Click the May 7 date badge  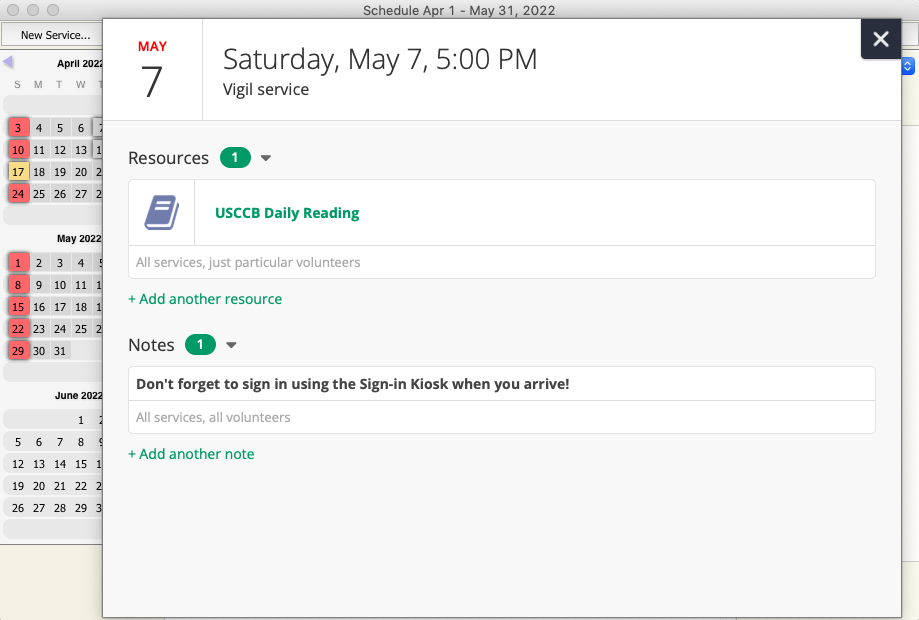coord(152,70)
